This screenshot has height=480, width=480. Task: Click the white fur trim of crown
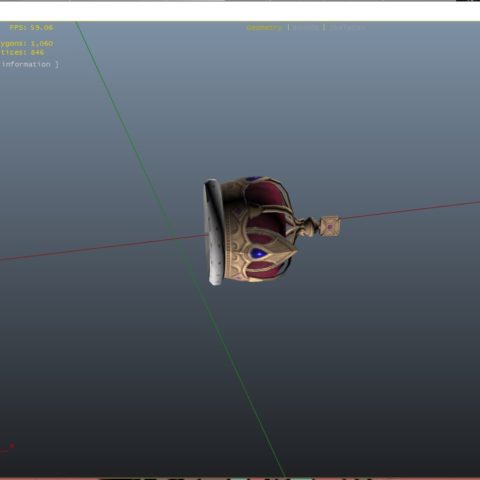pyautogui.click(x=213, y=232)
